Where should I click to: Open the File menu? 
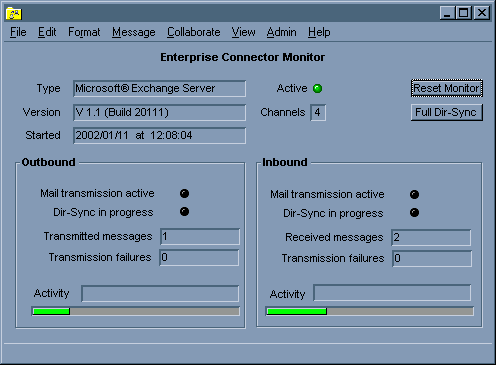click(x=18, y=32)
